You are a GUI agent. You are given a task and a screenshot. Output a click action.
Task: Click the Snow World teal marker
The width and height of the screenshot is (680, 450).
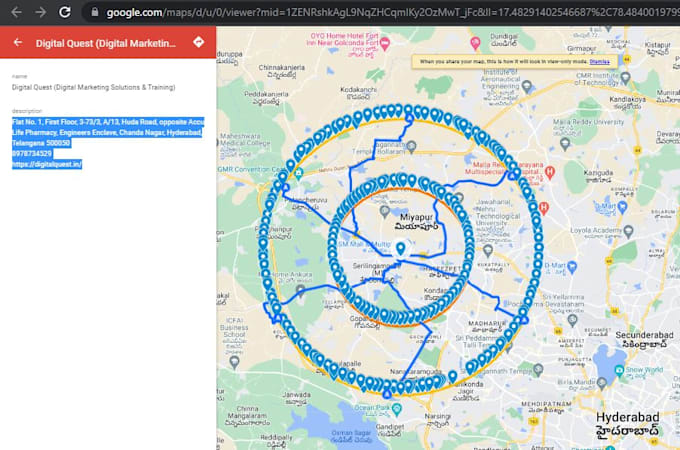619,370
